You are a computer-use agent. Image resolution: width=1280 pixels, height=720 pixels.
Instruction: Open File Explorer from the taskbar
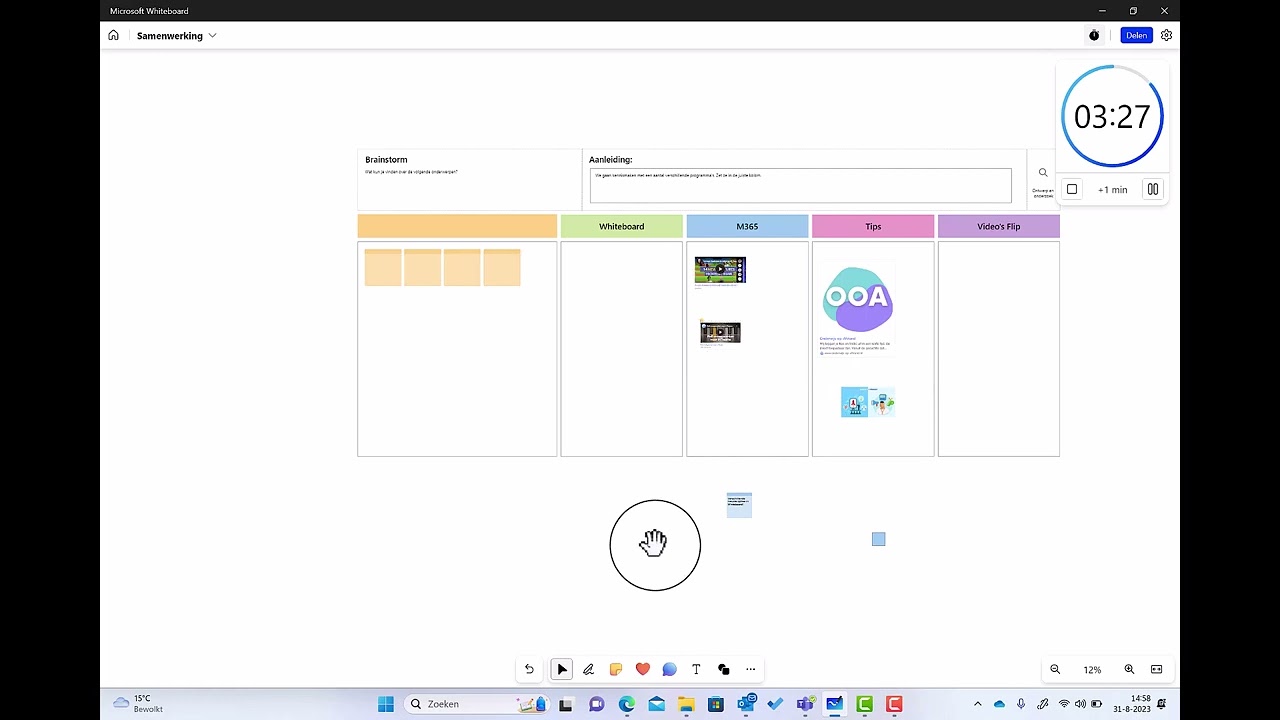tap(686, 704)
